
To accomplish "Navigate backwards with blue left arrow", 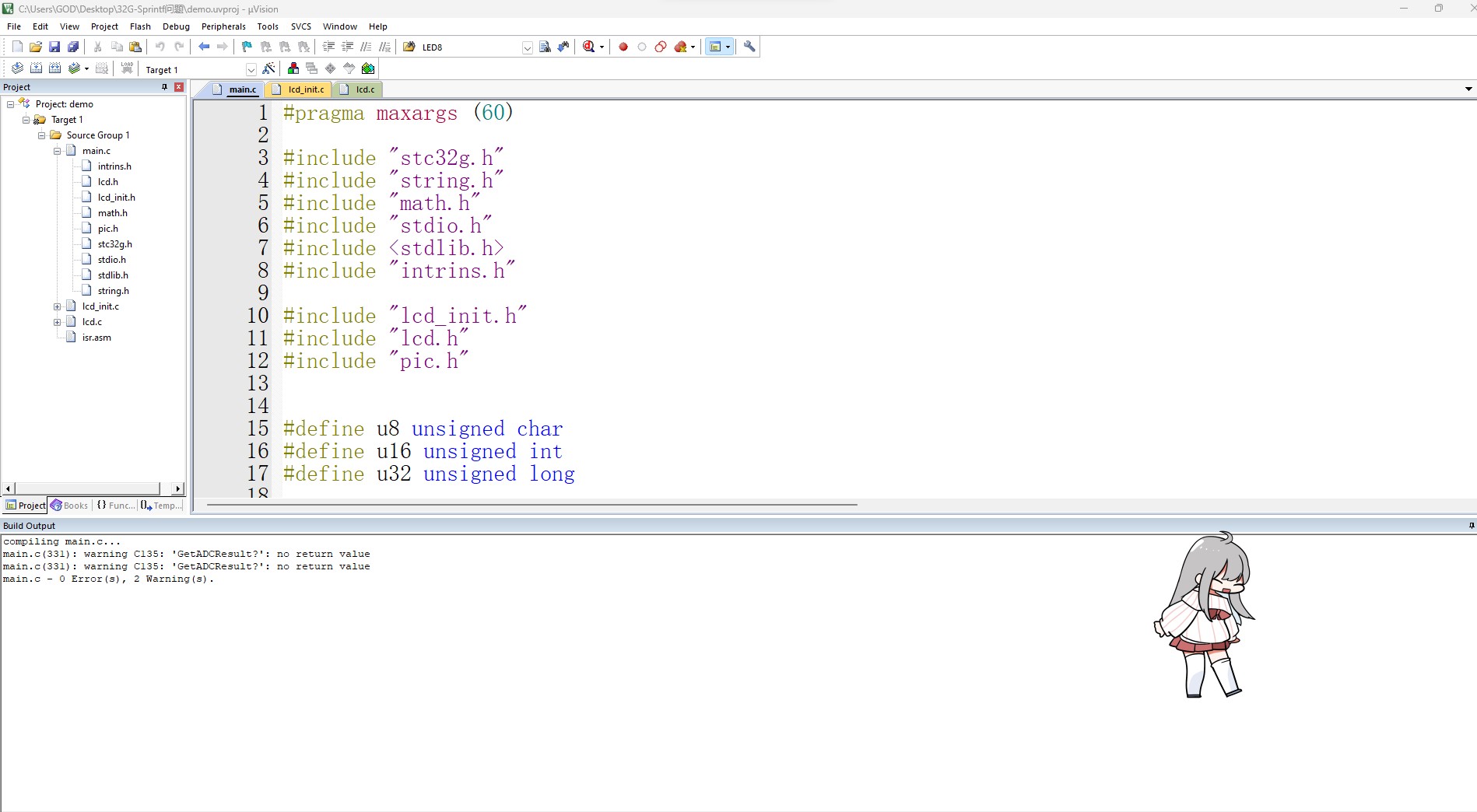I will coord(204,47).
